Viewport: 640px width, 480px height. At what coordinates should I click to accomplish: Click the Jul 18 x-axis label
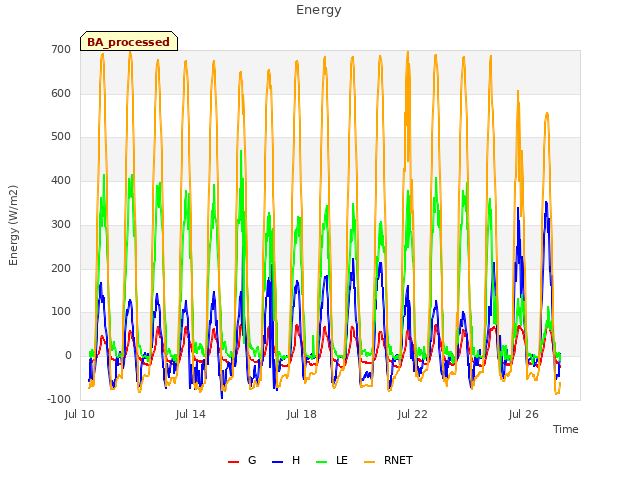coord(302,415)
